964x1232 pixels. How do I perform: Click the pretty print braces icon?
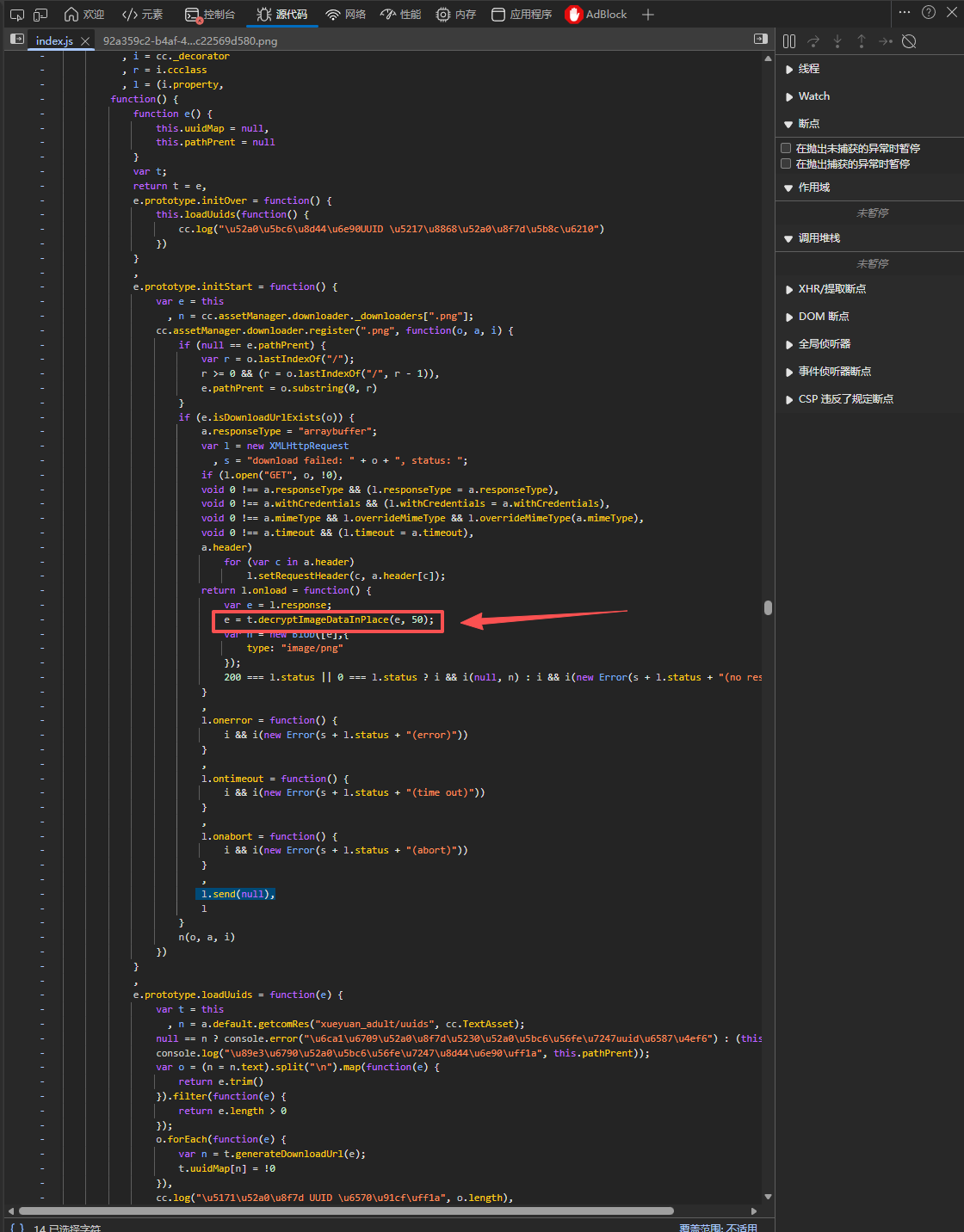[x=16, y=1228]
